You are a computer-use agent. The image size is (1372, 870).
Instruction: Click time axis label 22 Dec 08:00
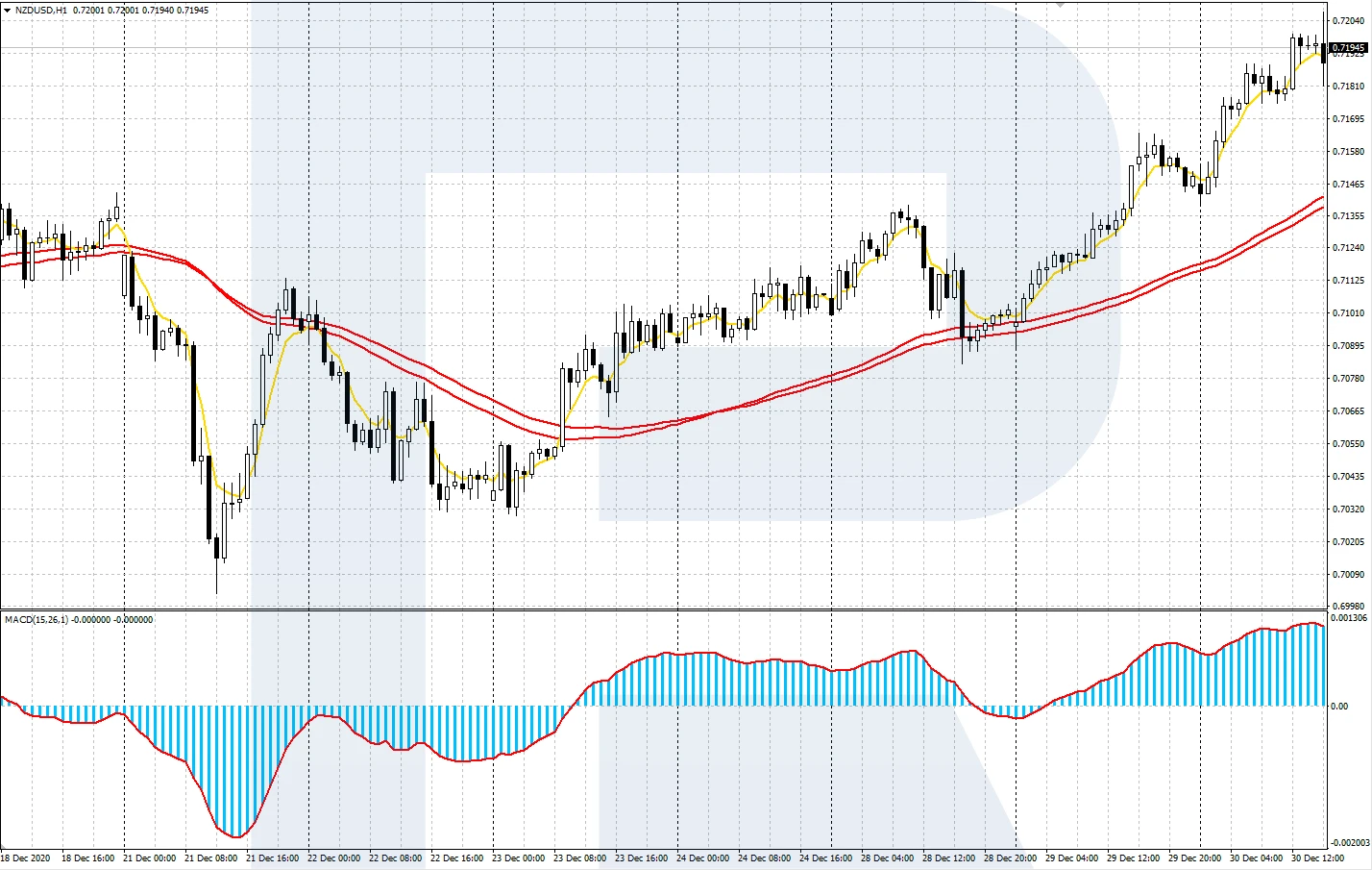point(396,858)
